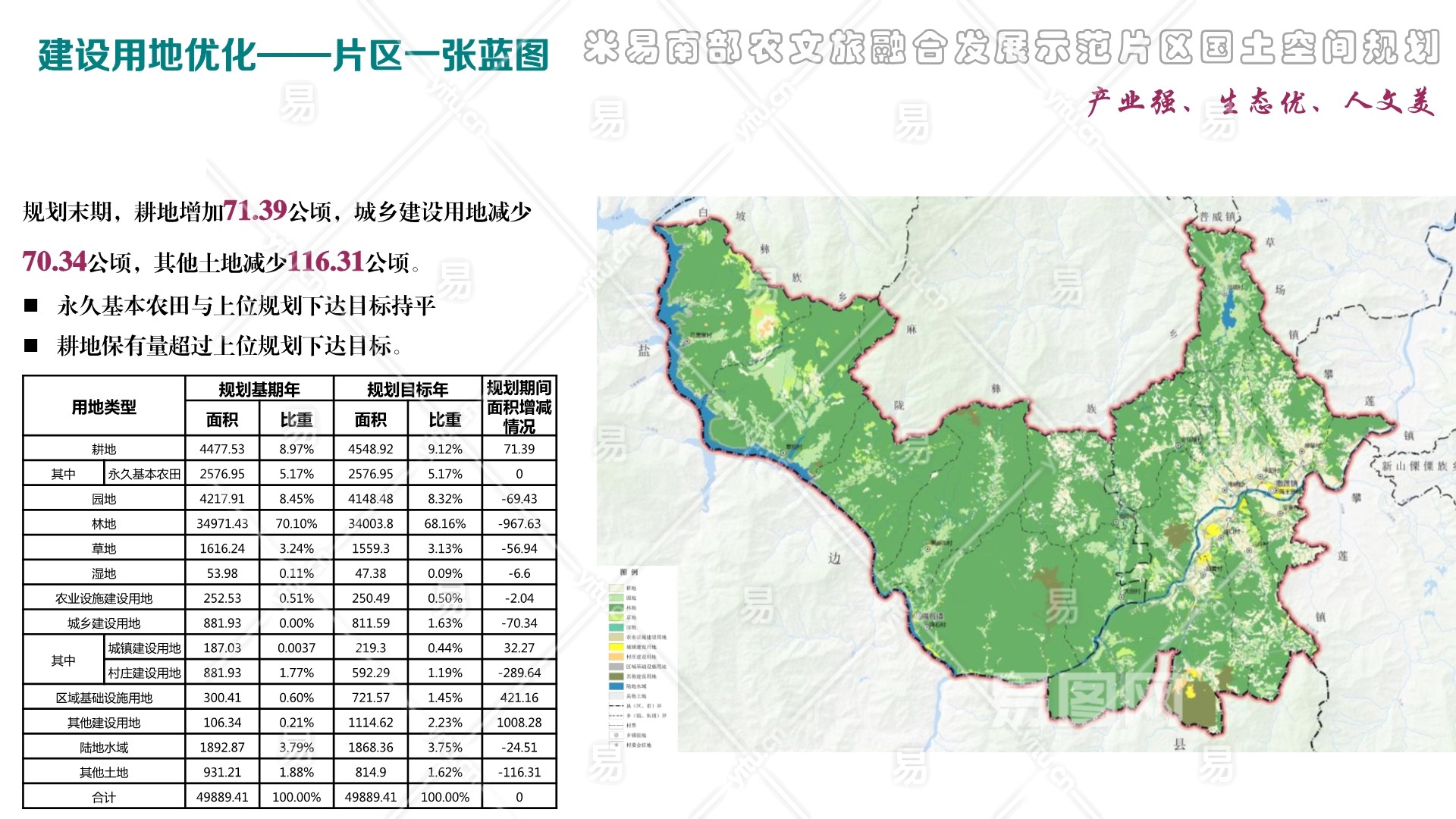The width and height of the screenshot is (1456, 819).
Task: Click the highlighted 116.31 figure in the paragraph
Action: point(326,262)
